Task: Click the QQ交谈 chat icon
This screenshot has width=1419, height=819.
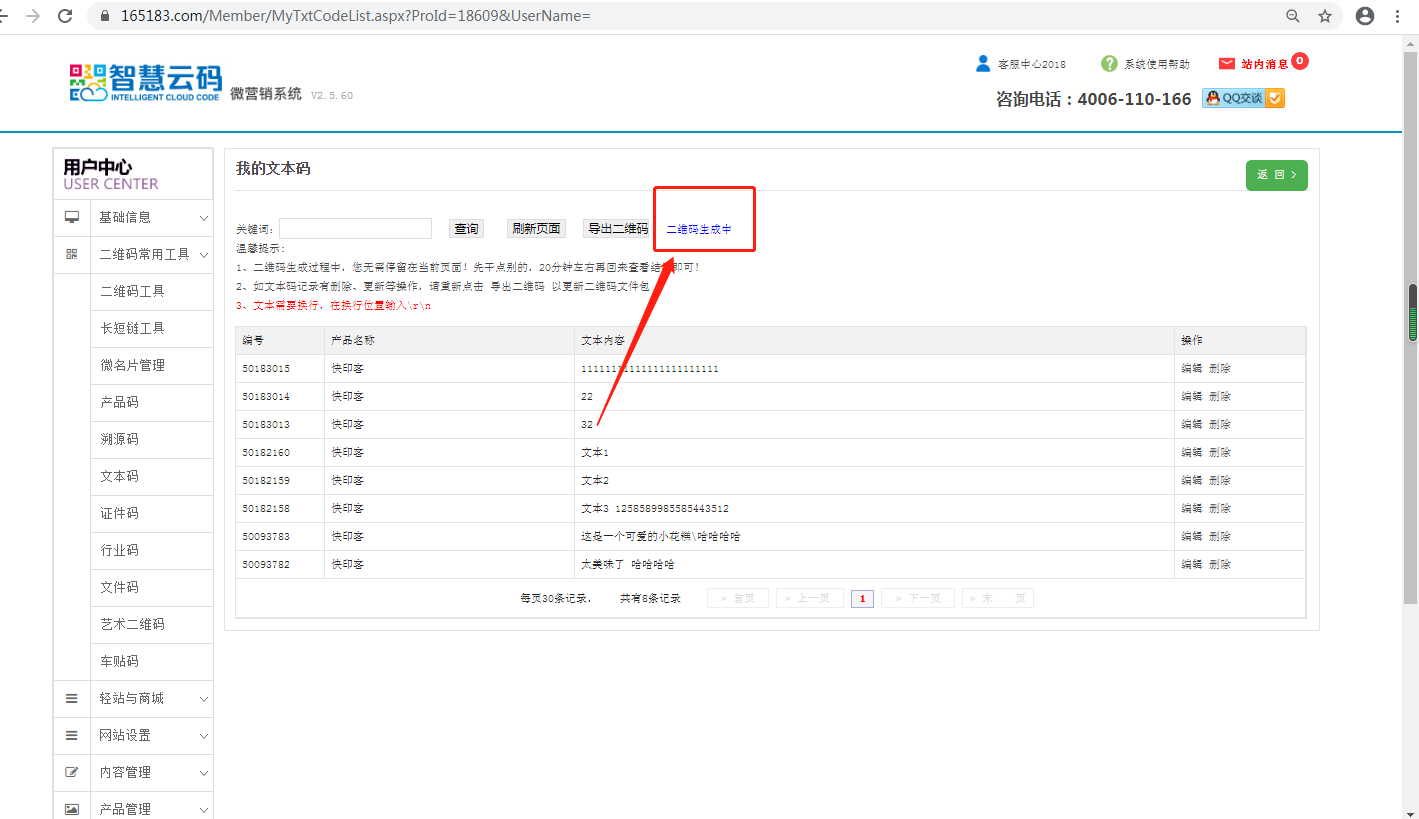Action: click(x=1243, y=98)
